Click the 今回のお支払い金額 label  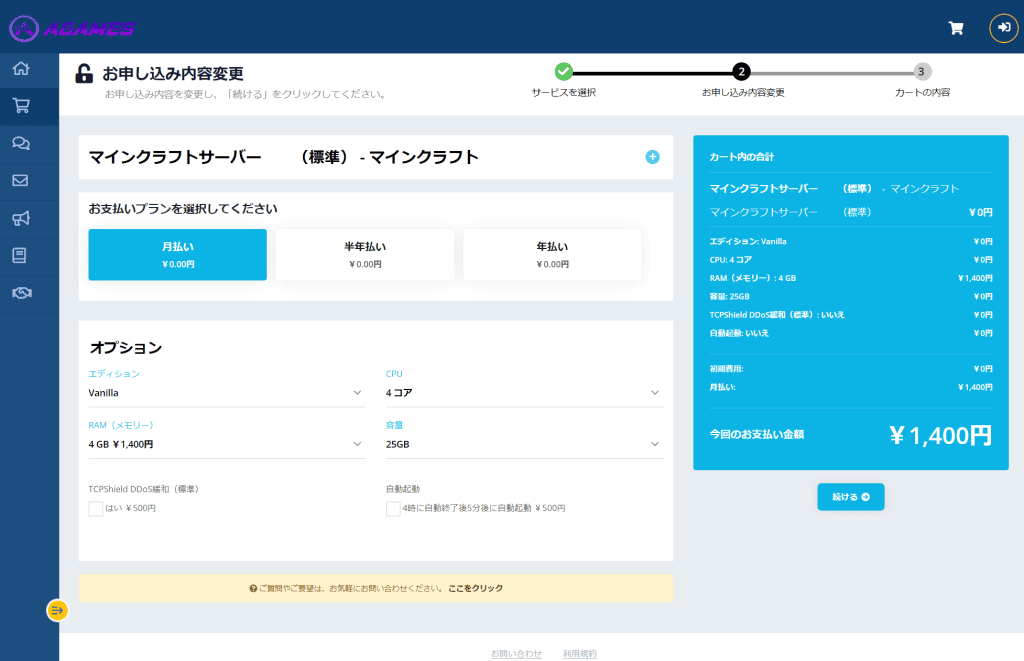[x=756, y=434]
